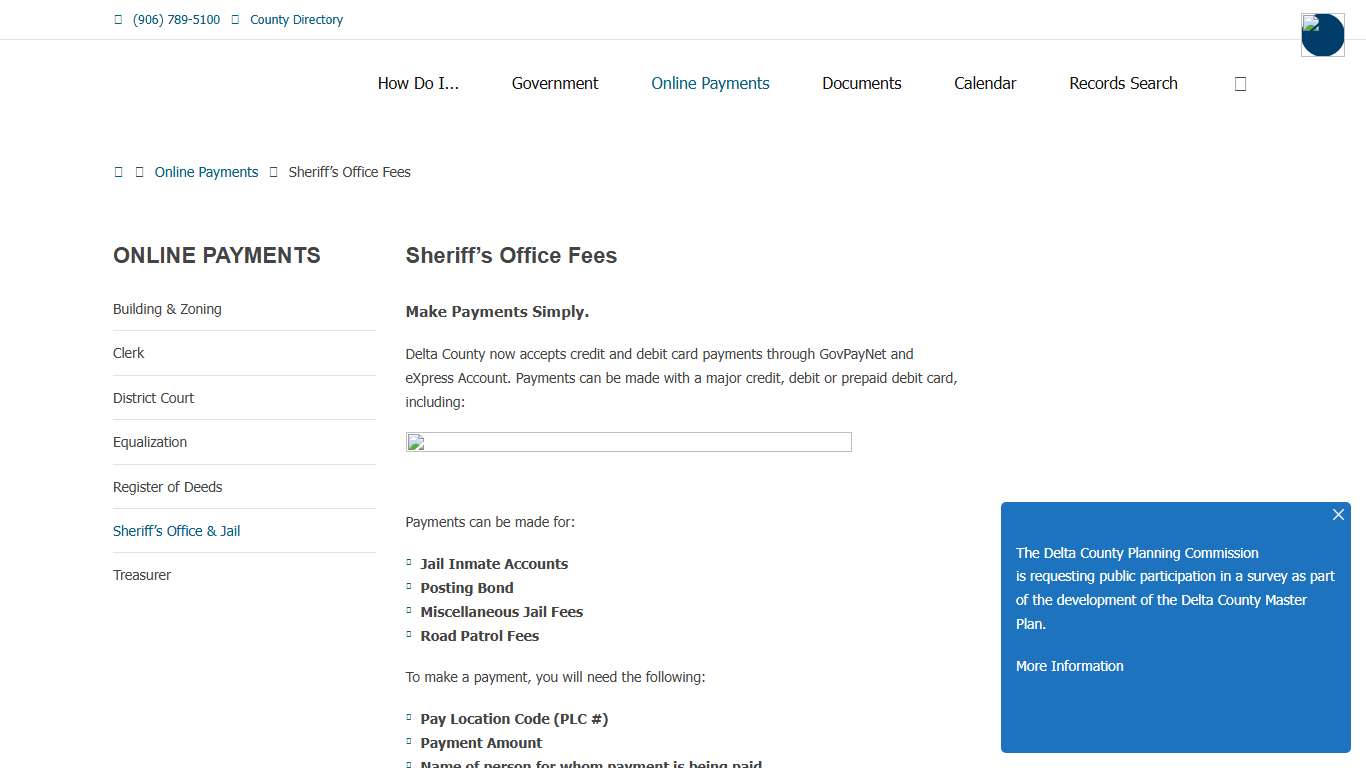This screenshot has width=1366, height=768.
Task: Open search using the magnifier icon
Action: [x=1240, y=83]
